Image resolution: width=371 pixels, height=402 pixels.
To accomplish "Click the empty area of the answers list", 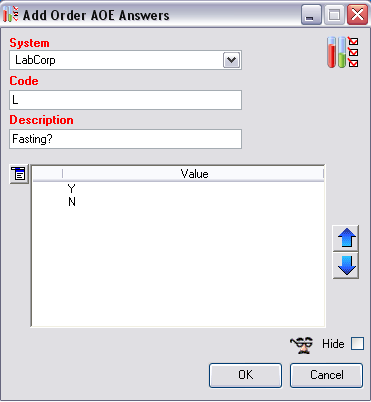I will coord(178,267).
